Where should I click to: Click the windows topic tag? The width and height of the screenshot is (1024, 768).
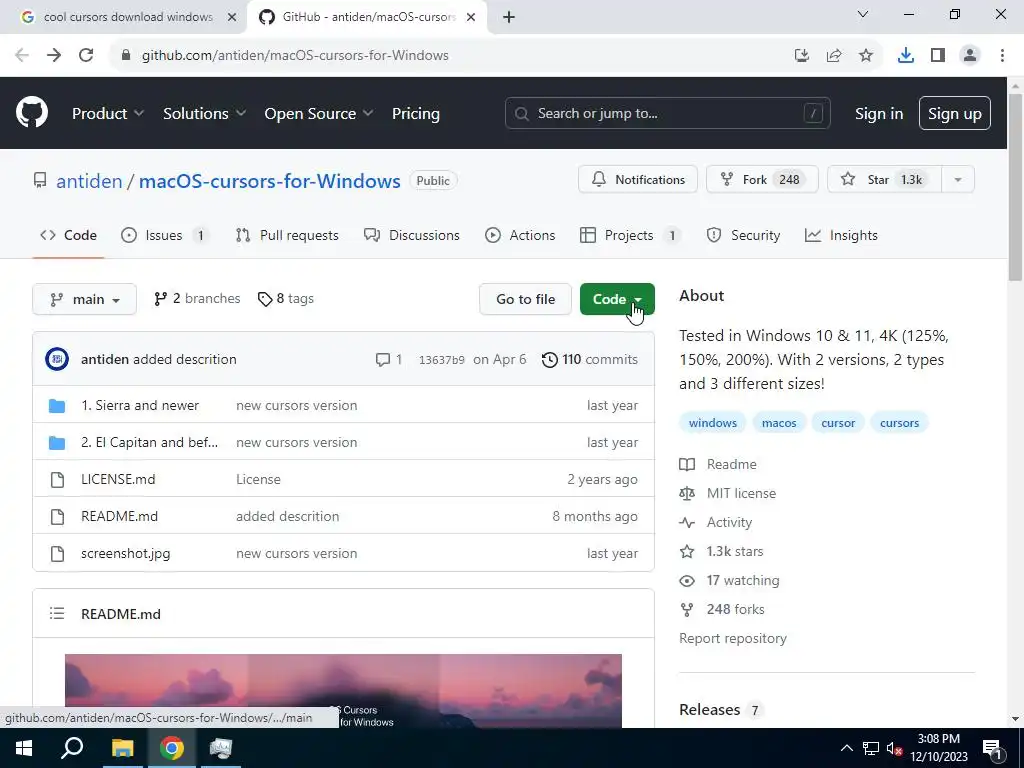[x=712, y=423]
